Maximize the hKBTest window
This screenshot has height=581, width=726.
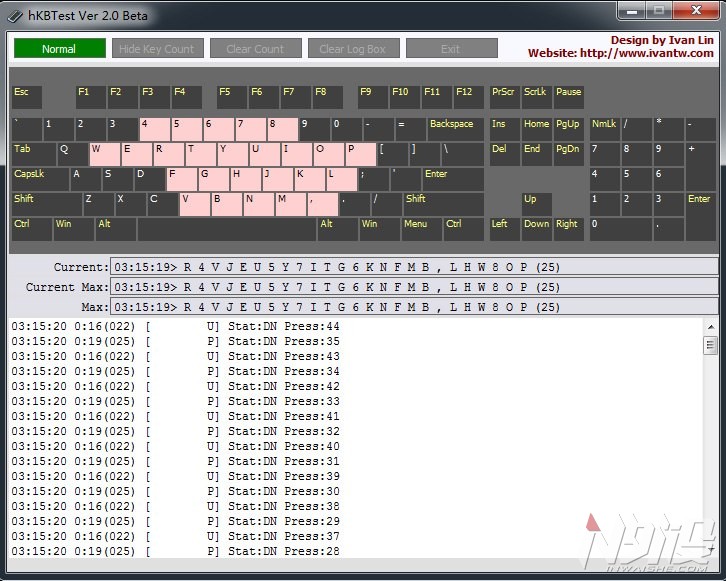(659, 10)
